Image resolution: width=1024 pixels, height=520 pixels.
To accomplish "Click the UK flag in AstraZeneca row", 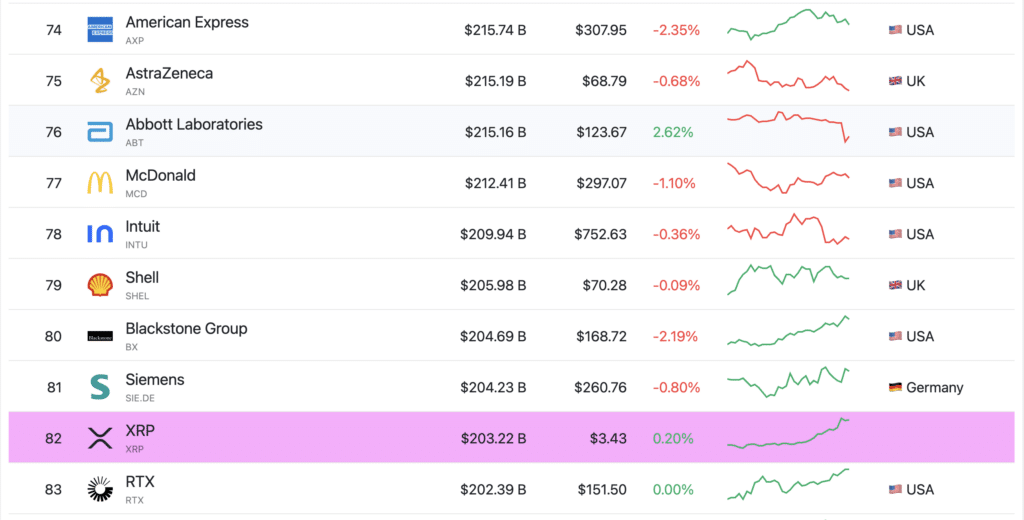I will 895,81.
